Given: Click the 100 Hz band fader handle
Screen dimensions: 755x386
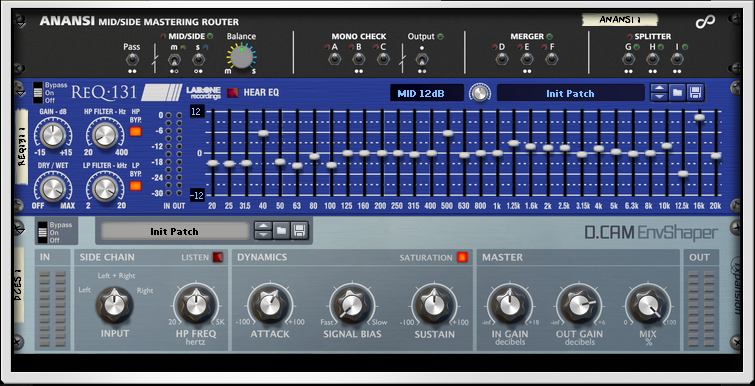Looking at the screenshot, I should point(331,165).
